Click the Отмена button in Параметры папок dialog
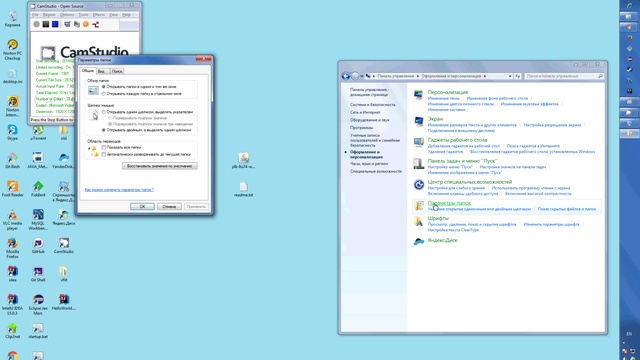This screenshot has height=360, width=640. pyautogui.click(x=169, y=207)
